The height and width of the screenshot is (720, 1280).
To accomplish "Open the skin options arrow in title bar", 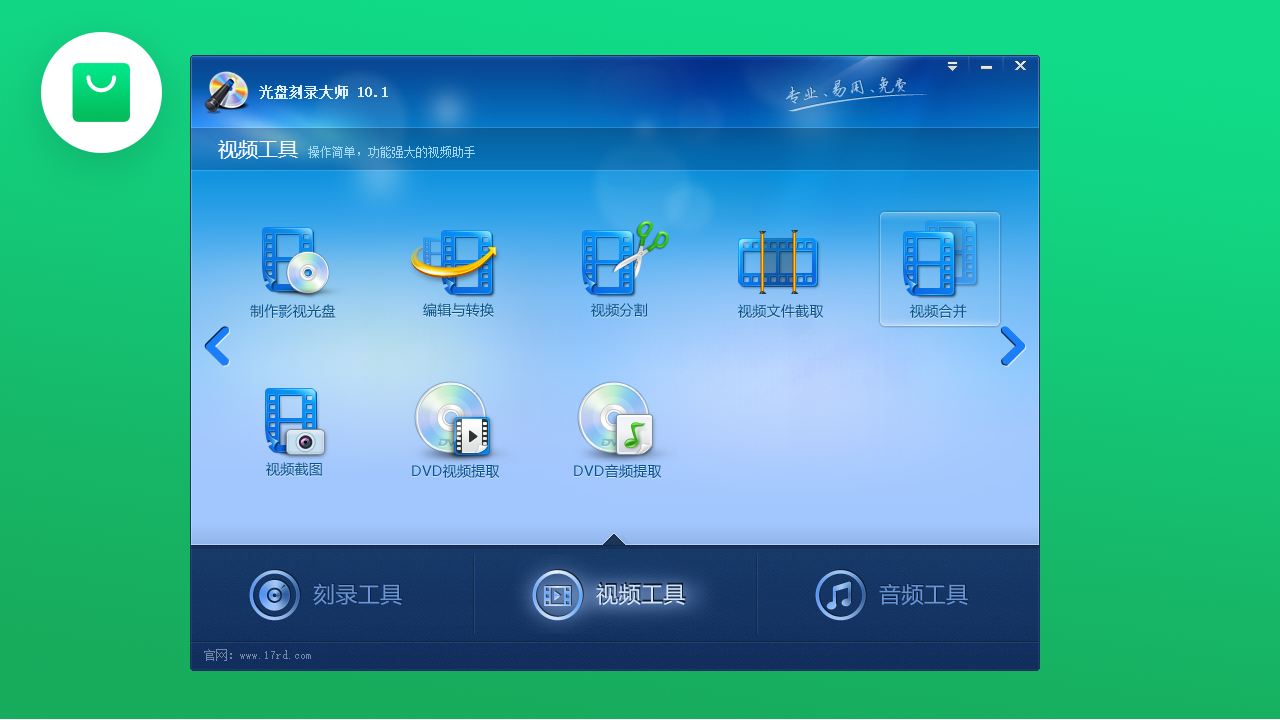I will [x=951, y=66].
